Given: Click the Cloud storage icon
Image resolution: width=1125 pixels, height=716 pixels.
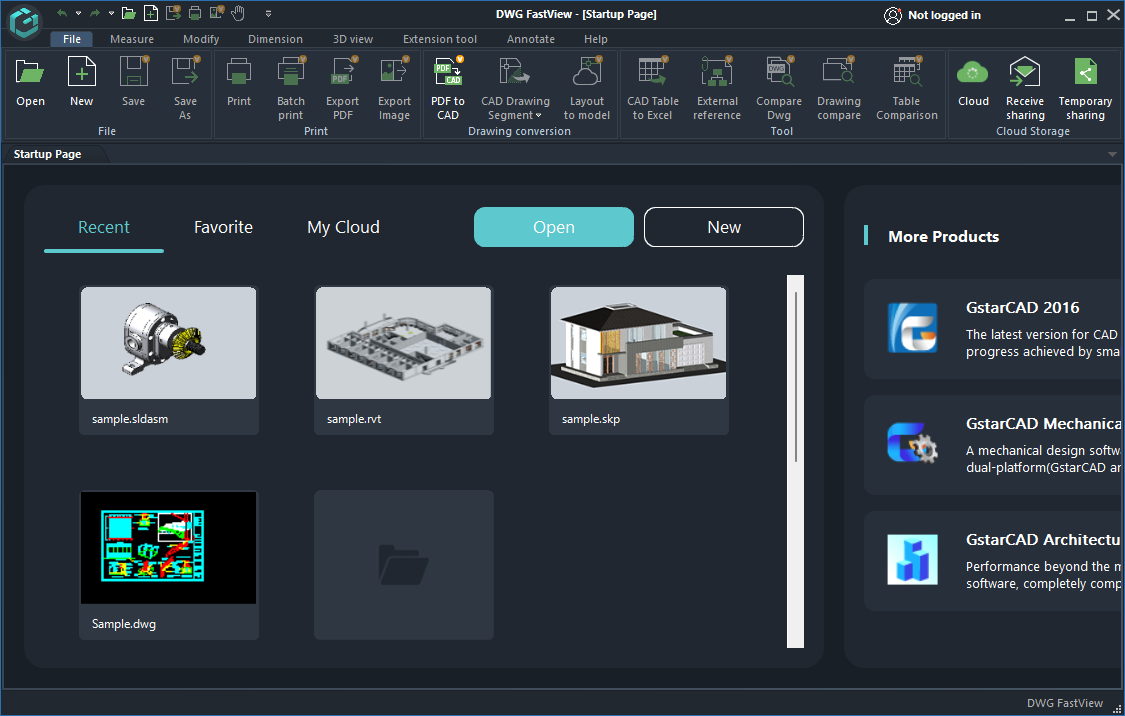Looking at the screenshot, I should [973, 72].
